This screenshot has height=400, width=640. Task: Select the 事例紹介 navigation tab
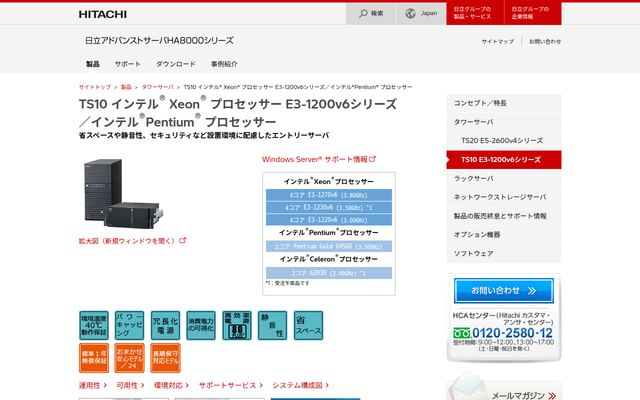pos(224,64)
